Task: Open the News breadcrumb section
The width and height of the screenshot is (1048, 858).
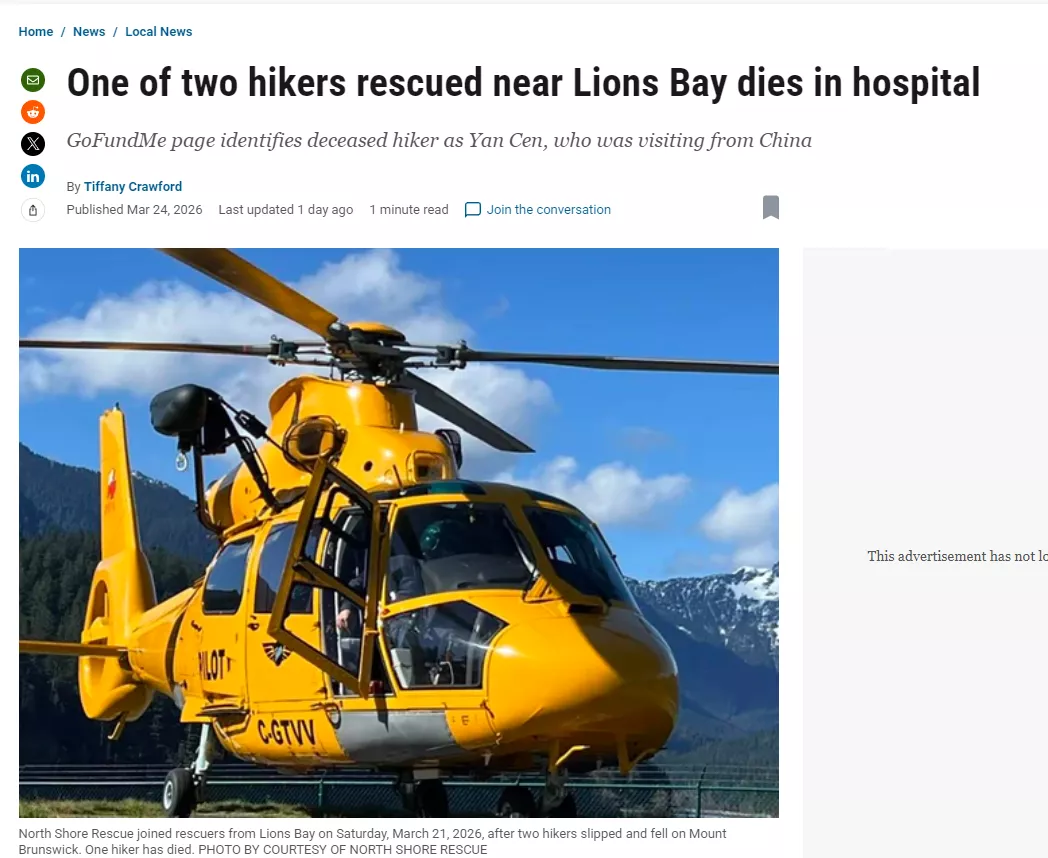Action: pos(89,31)
